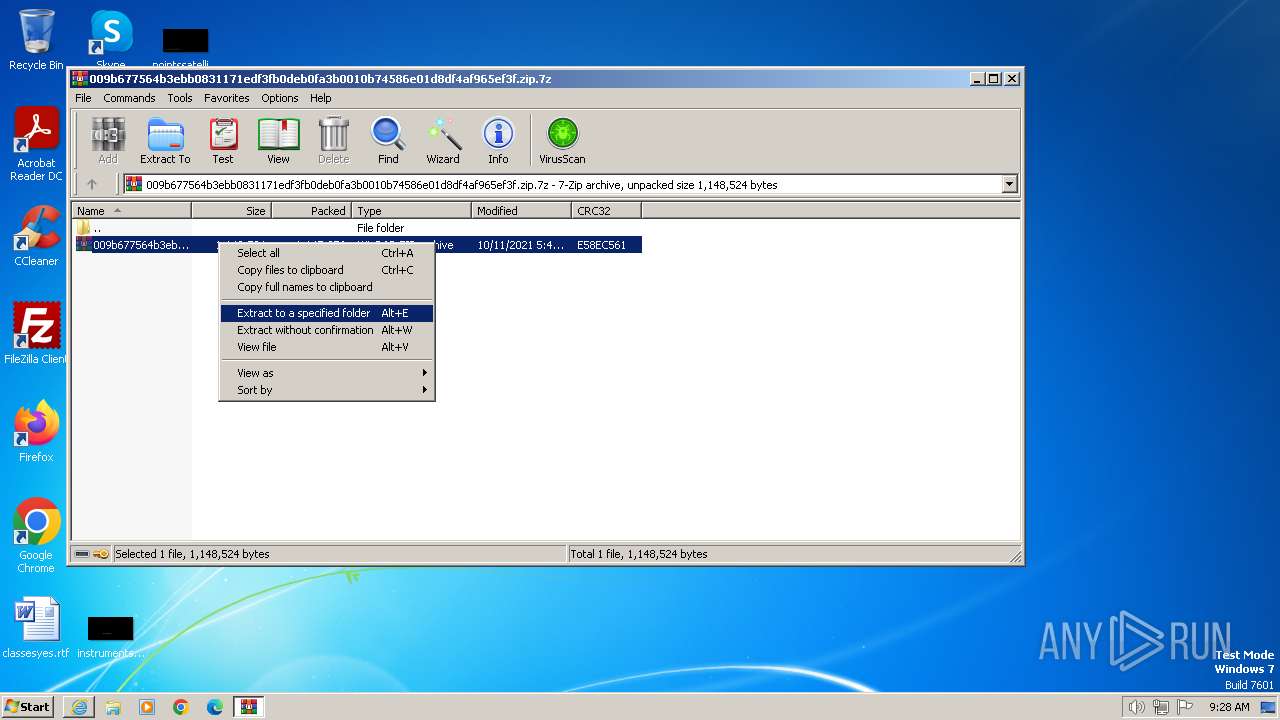Sort by Name column header

(x=131, y=211)
